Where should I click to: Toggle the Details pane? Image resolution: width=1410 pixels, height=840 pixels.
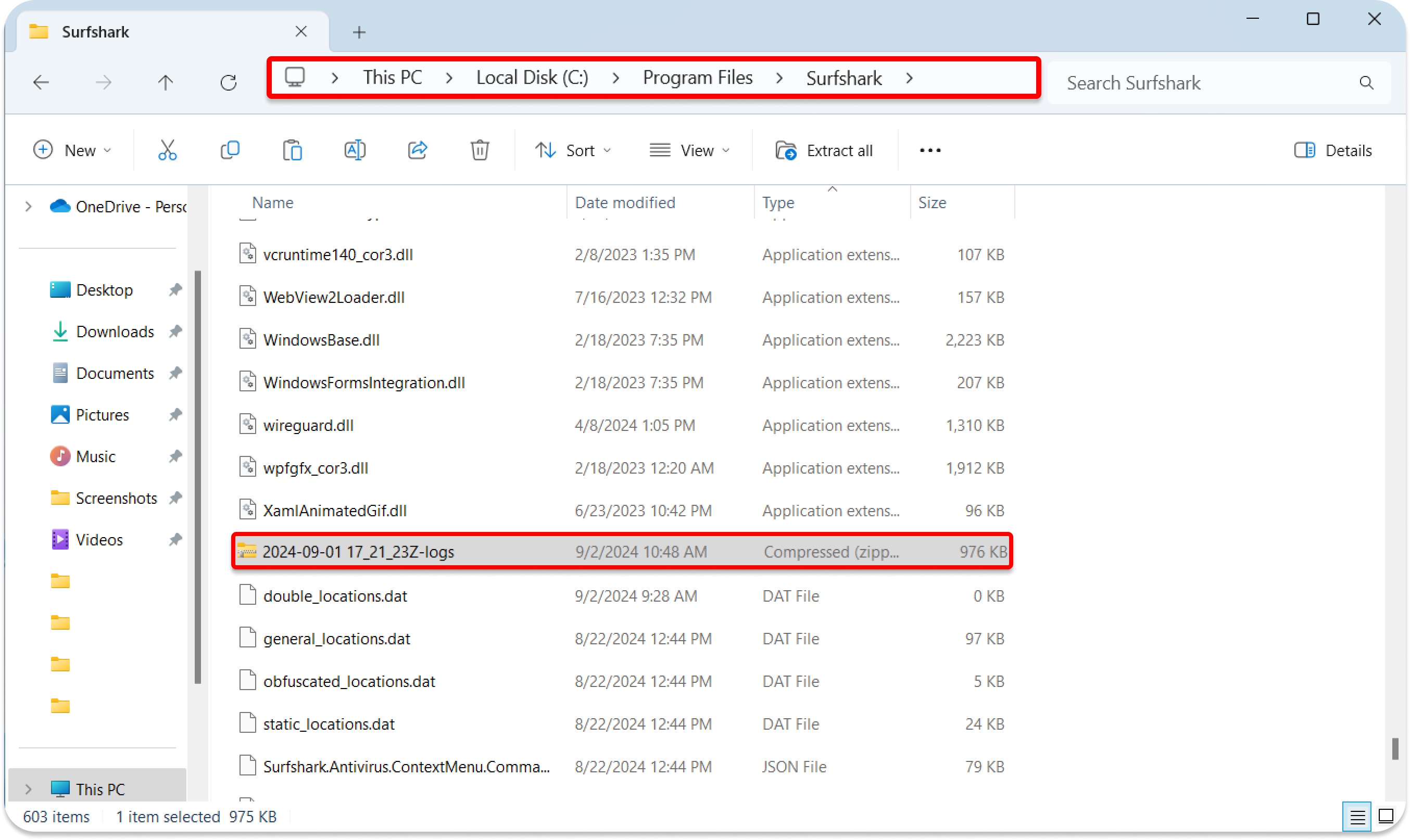pyautogui.click(x=1333, y=150)
